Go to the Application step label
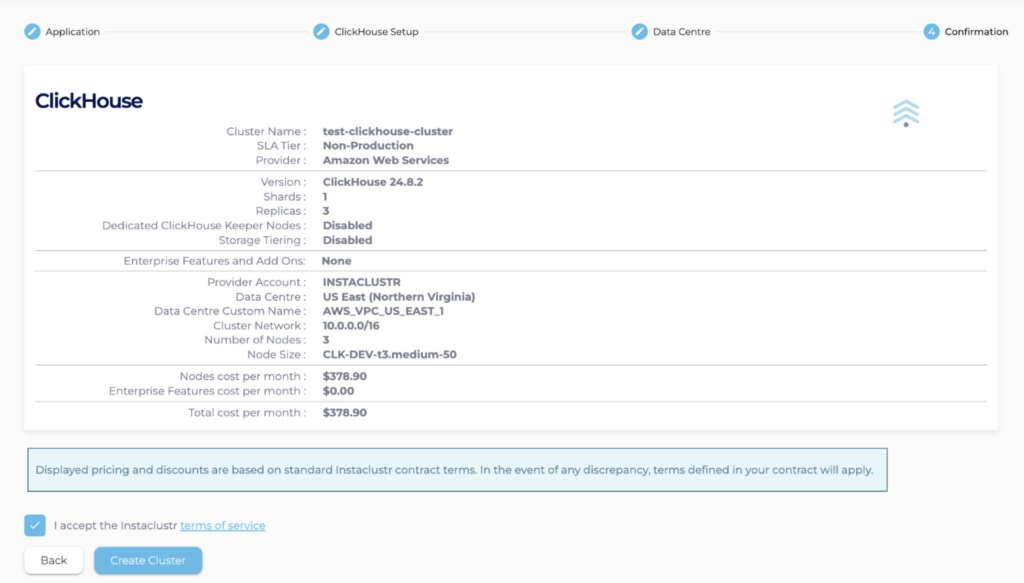Viewport: 1024px width, 583px height. click(x=73, y=32)
